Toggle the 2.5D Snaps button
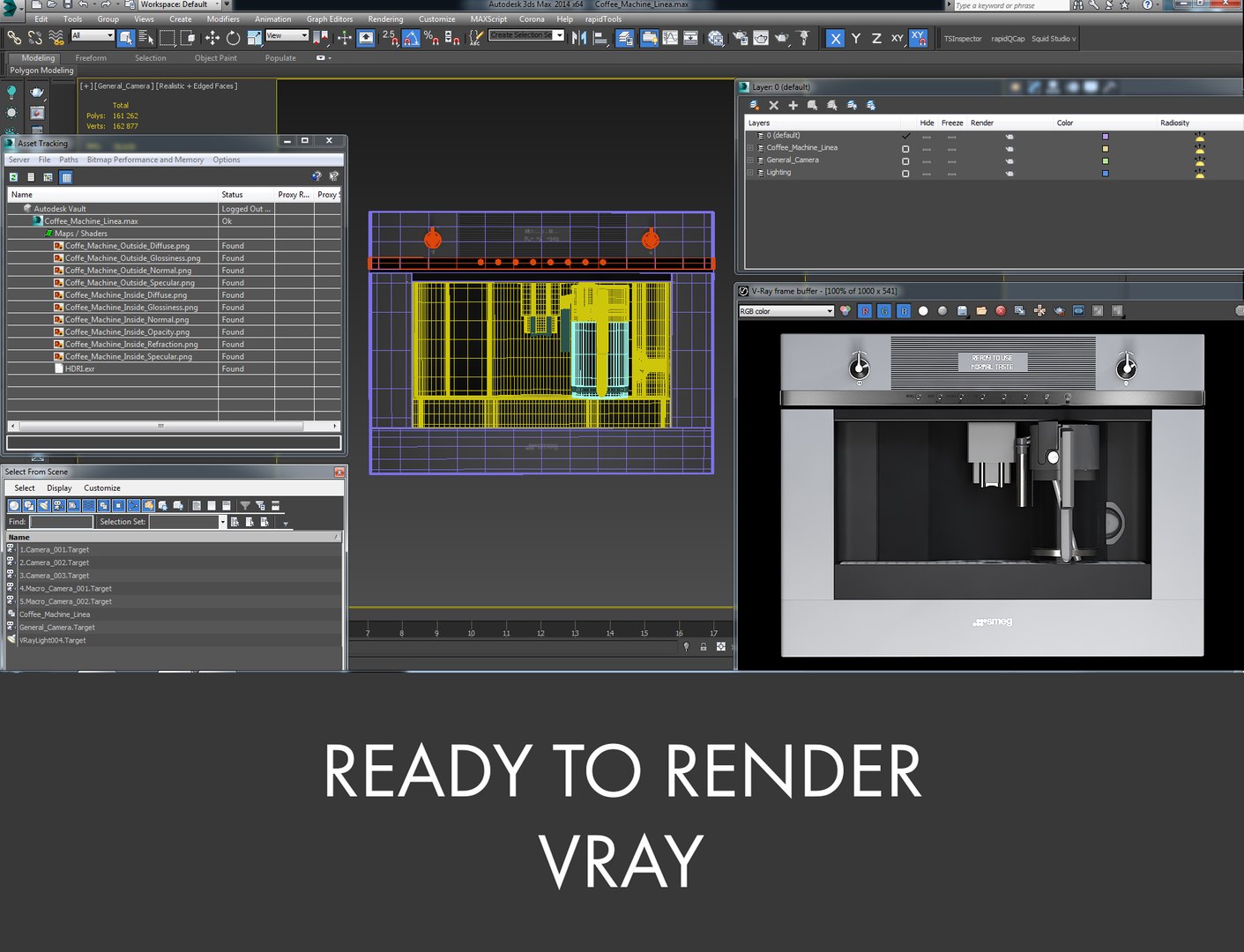This screenshot has width=1244, height=952. (390, 38)
